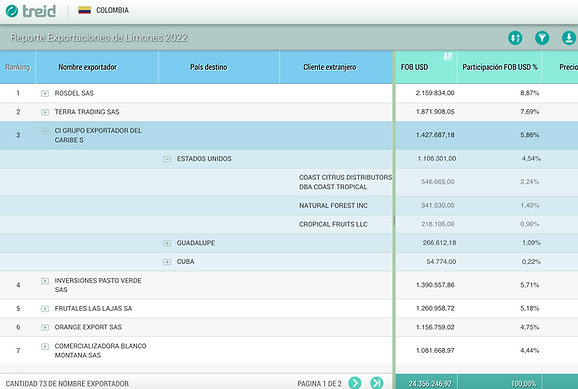Click Estados Unidos FOB 1.106.301,00
Viewport: 578px width, 389px height.
click(x=437, y=159)
